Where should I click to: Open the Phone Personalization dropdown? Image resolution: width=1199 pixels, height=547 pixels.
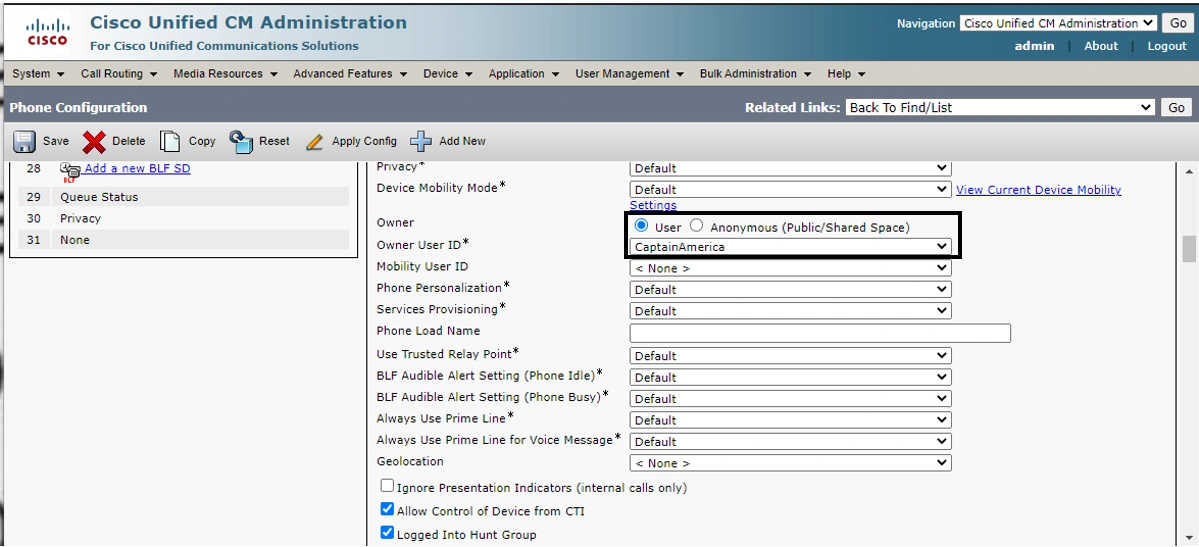790,290
